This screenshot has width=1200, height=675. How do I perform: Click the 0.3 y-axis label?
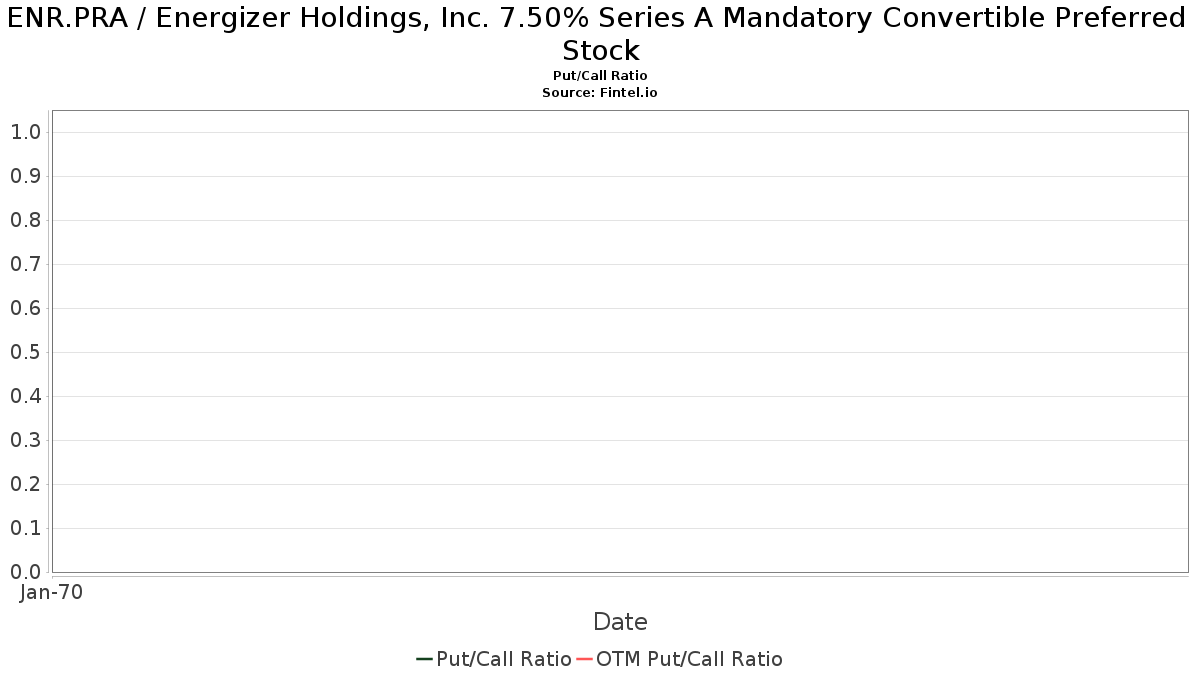26,440
